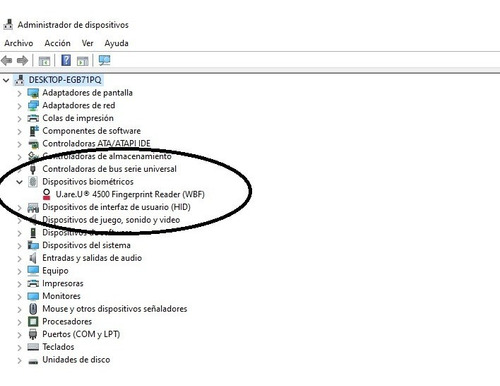Select the Adaptadores de red item

click(79, 105)
